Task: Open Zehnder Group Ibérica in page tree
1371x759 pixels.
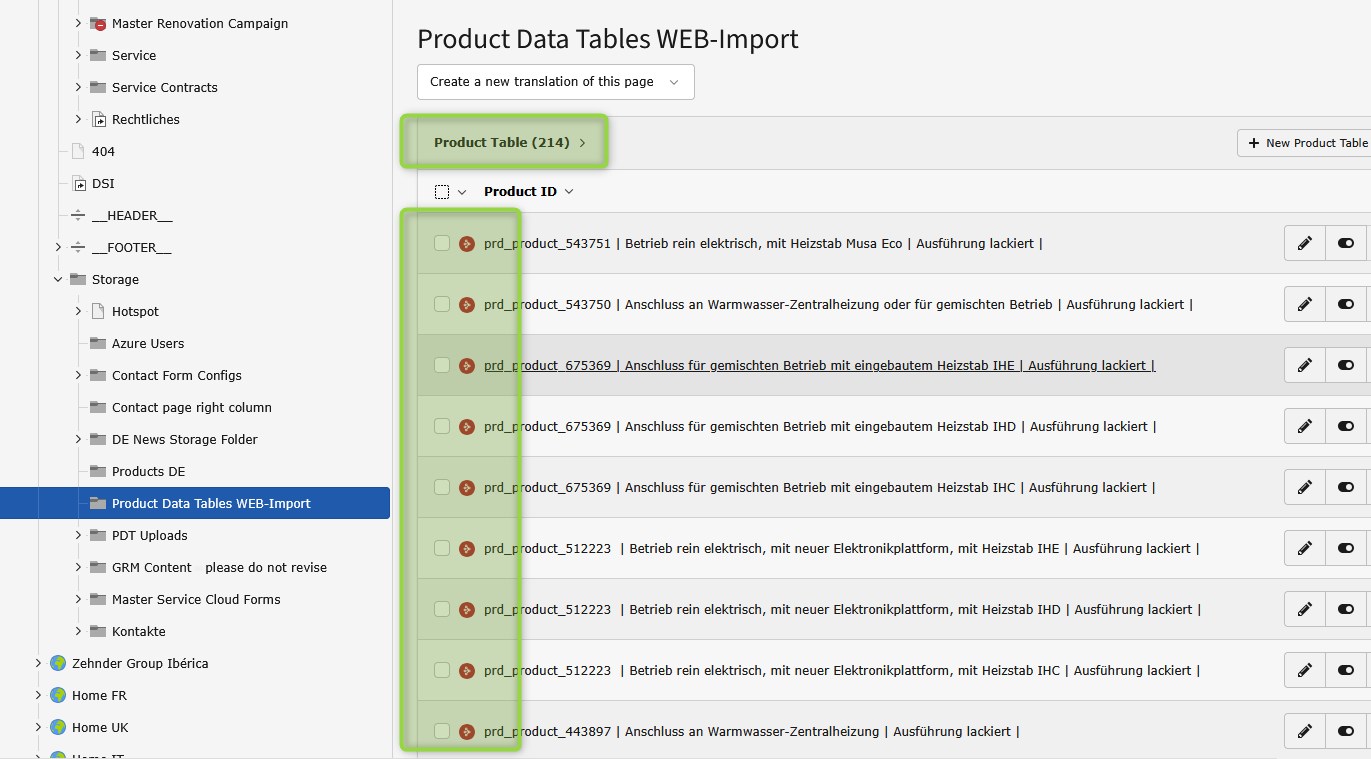Action: pyautogui.click(x=140, y=663)
